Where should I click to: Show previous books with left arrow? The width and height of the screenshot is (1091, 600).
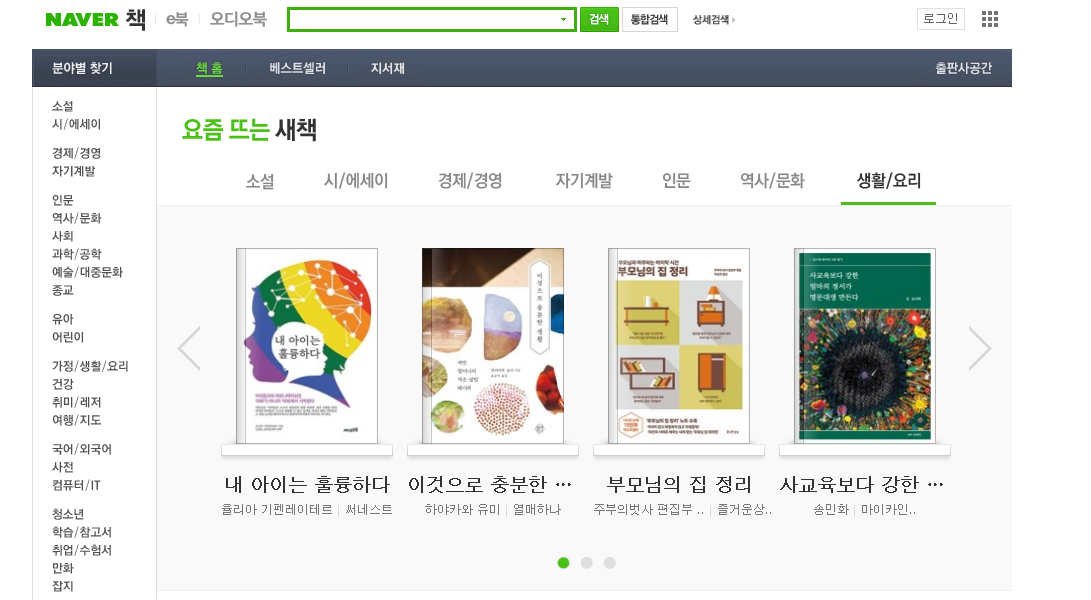click(x=189, y=348)
